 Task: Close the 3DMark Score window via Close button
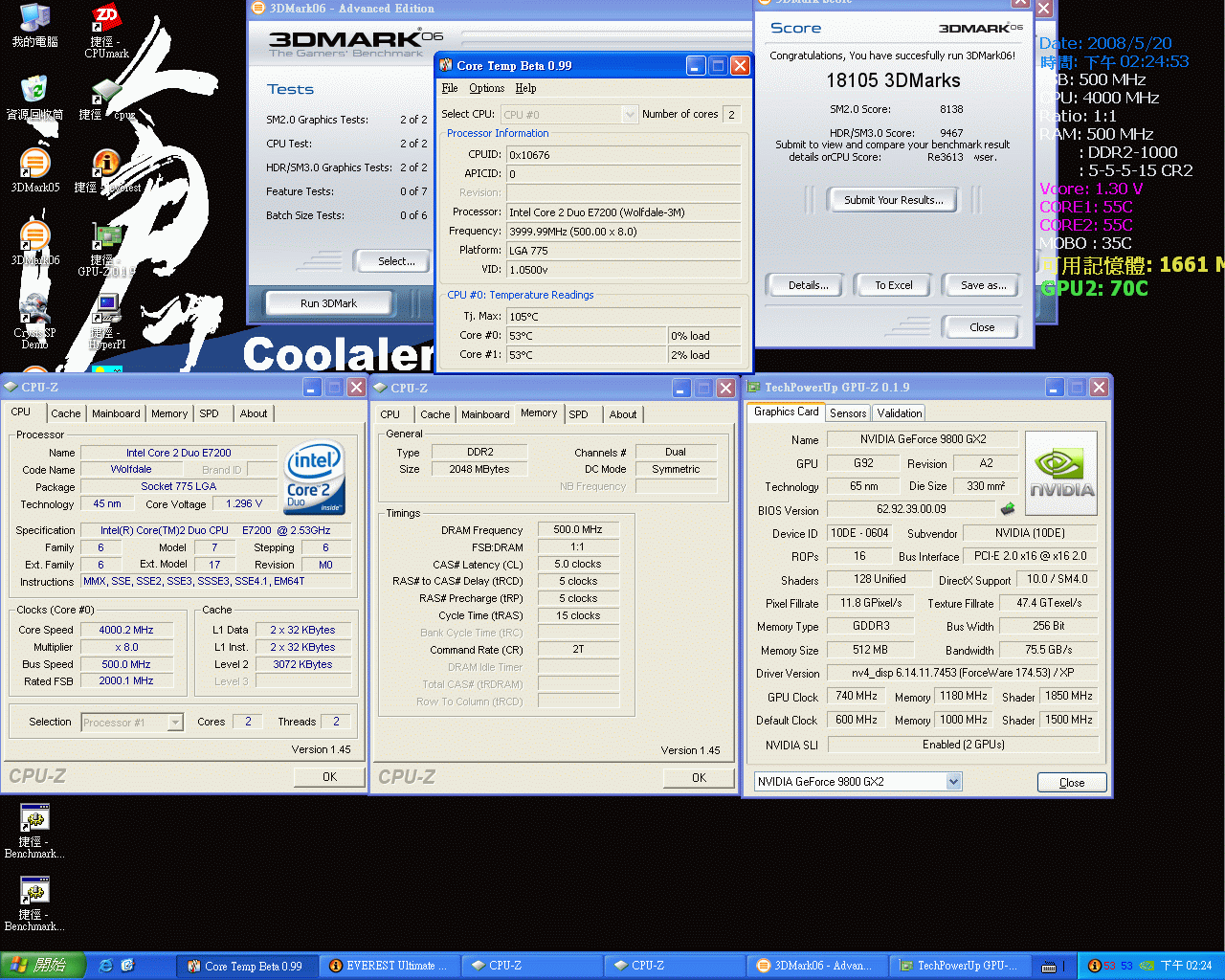(x=982, y=327)
